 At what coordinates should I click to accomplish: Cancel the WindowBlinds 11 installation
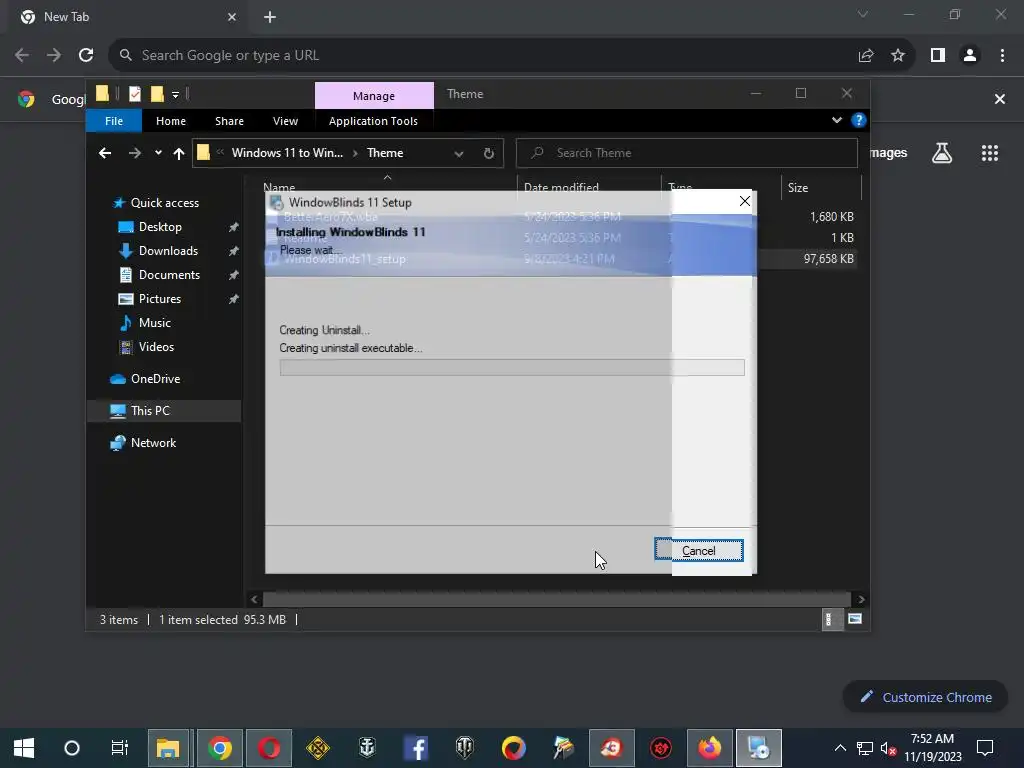[x=698, y=551]
